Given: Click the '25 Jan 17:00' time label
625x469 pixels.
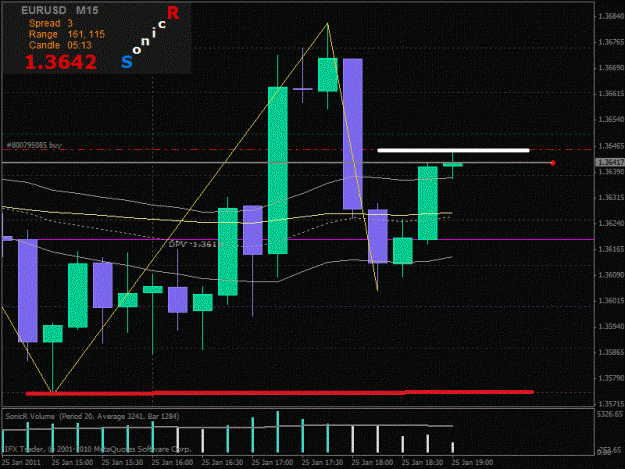Looking at the screenshot, I should 272,462.
